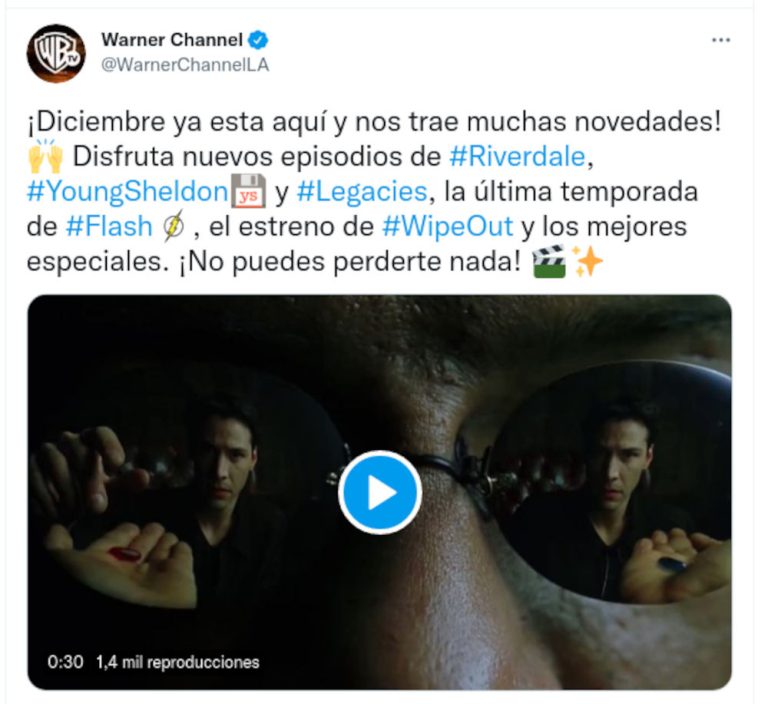Open the #Riverdale hashtag
Screen dimensions: 768x704
click(x=517, y=157)
